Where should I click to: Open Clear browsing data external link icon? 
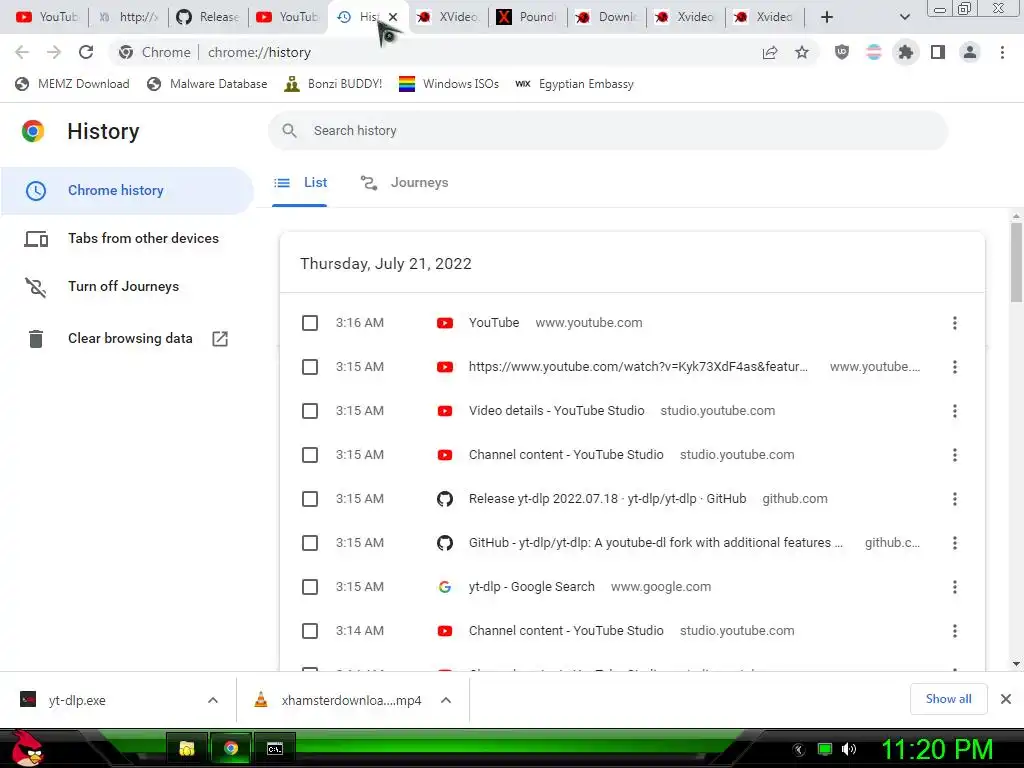click(220, 338)
